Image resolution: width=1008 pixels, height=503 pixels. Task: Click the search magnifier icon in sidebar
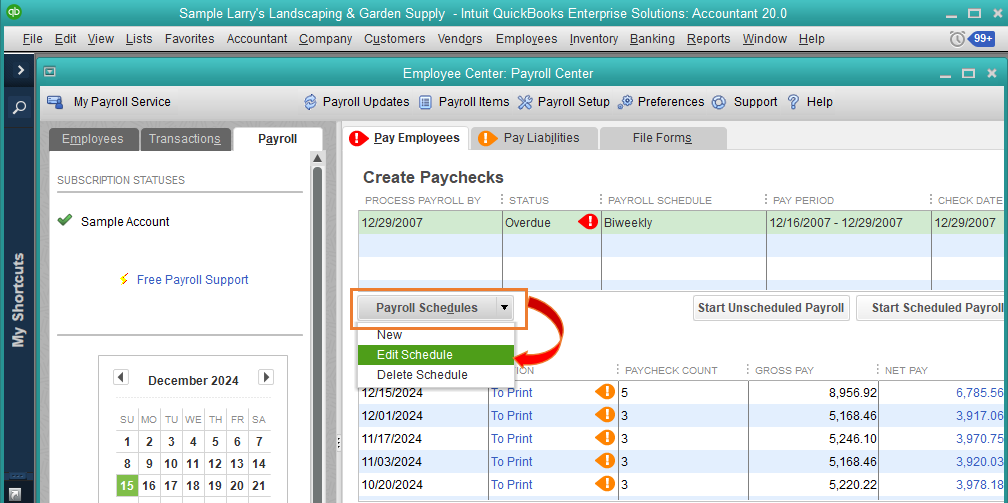point(20,107)
